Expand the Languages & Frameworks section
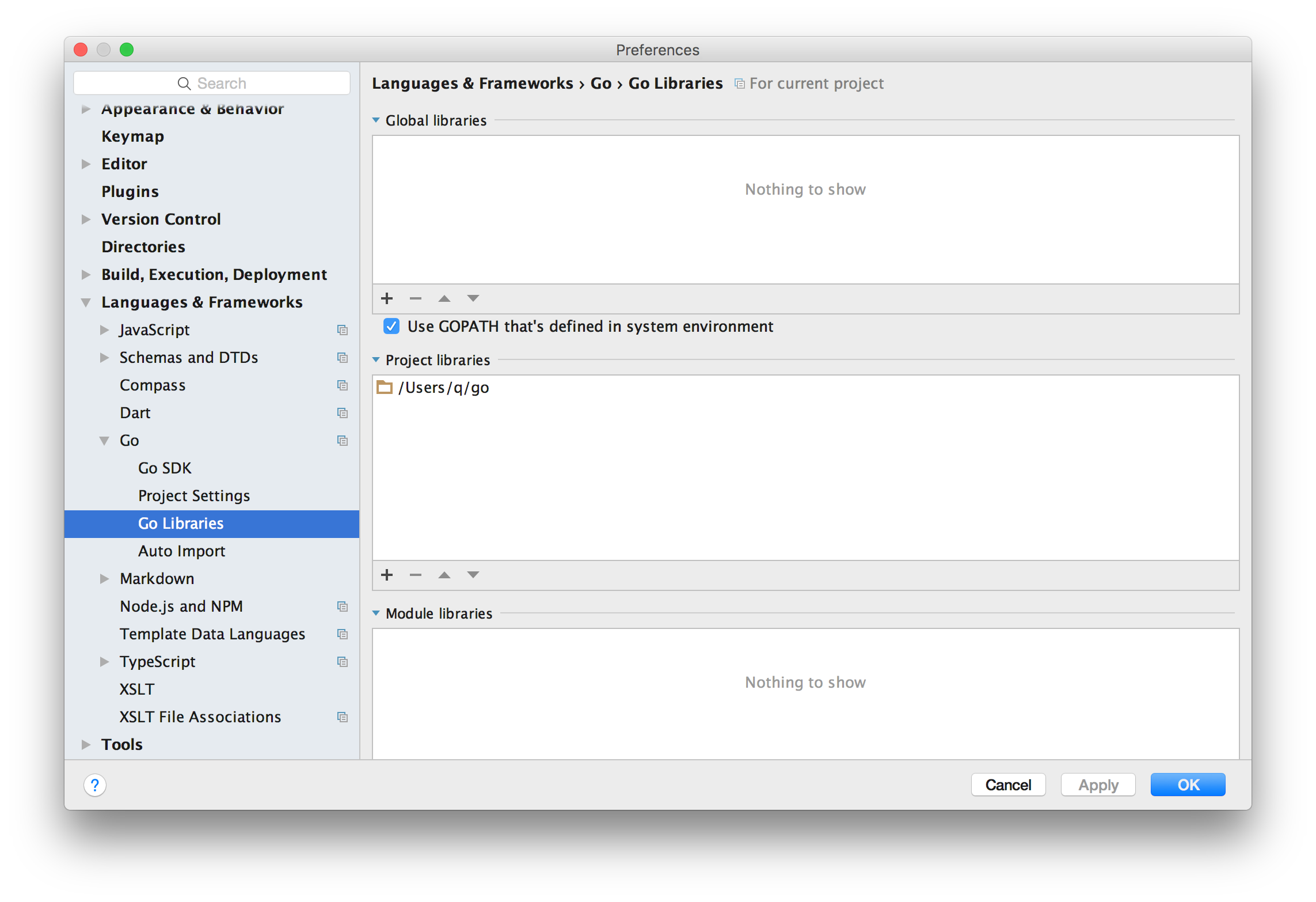 click(x=87, y=300)
